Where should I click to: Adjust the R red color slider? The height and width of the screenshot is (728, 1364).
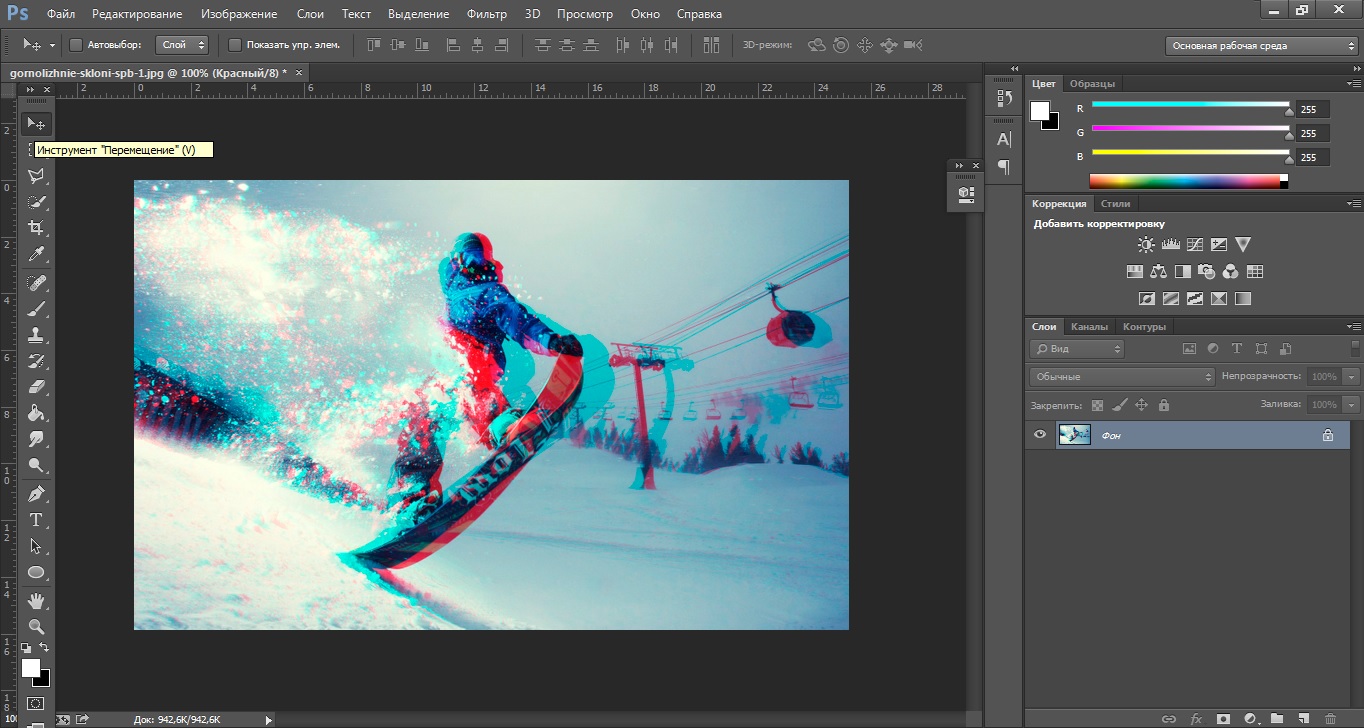(1191, 104)
